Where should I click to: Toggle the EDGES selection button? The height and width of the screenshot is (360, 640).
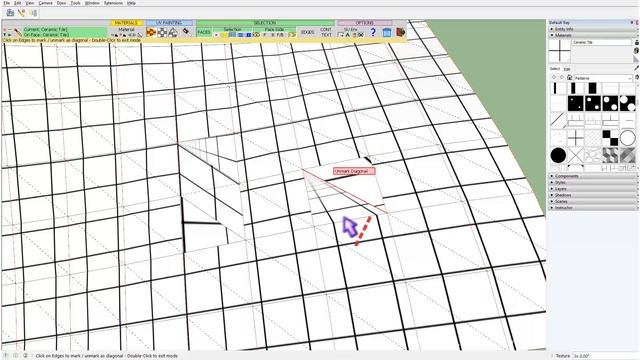click(x=307, y=32)
